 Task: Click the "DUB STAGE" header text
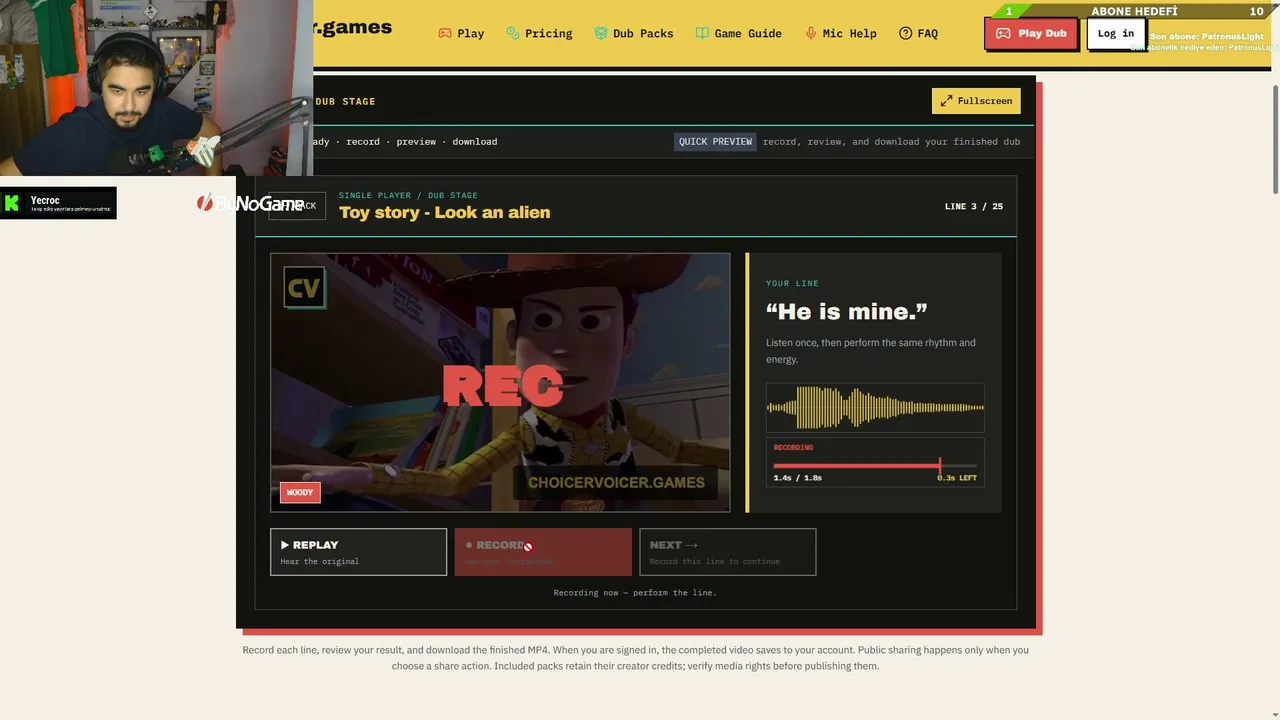(x=345, y=102)
